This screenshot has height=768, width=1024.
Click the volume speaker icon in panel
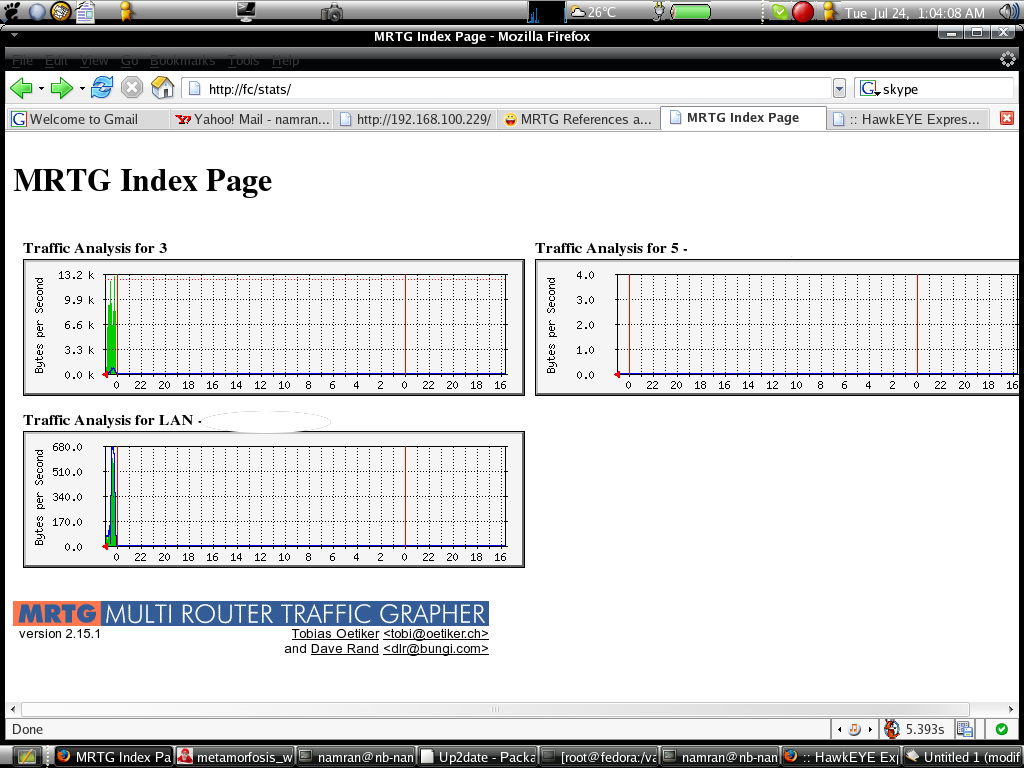tap(1008, 12)
